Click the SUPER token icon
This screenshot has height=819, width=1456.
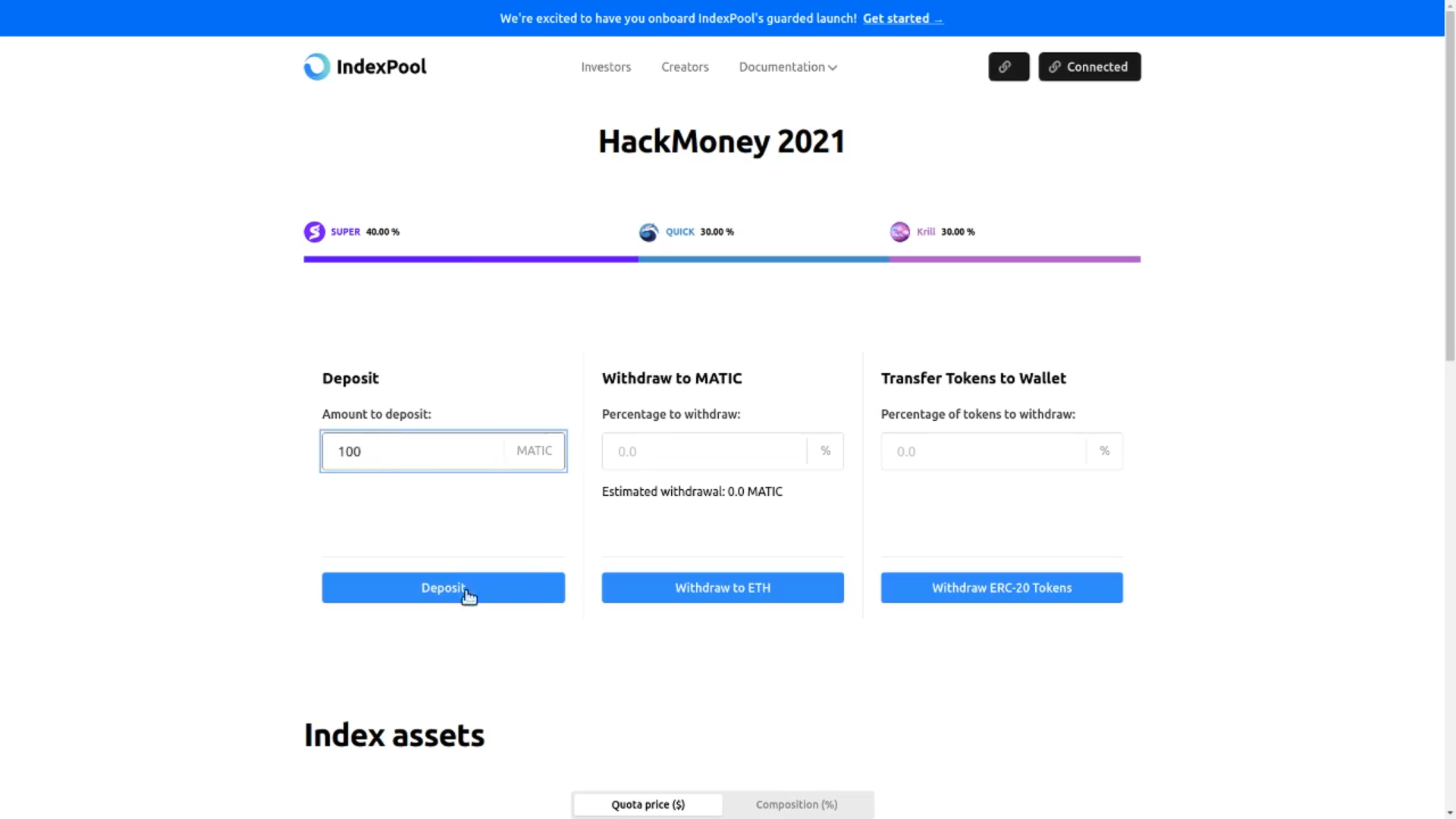pos(315,231)
